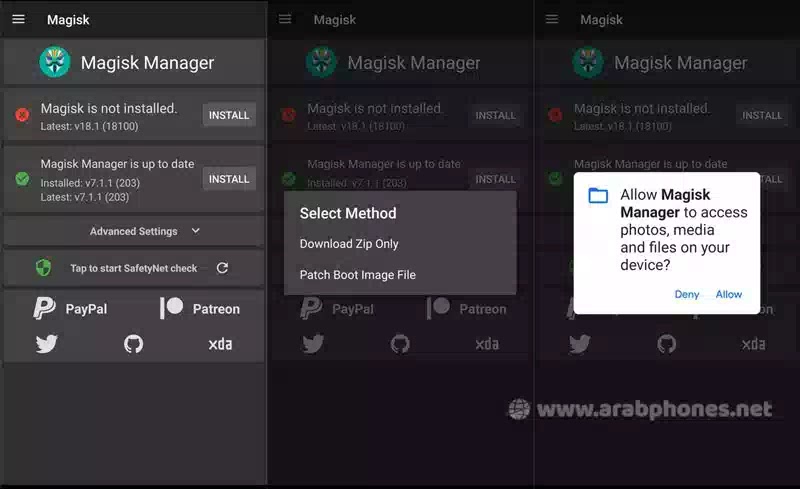Open the PayPal donation link, left screen
This screenshot has height=489, width=800.
click(70, 309)
